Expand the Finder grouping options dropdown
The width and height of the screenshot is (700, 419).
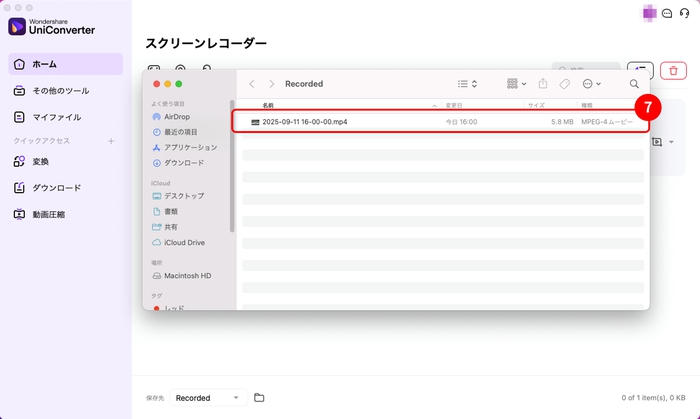pyautogui.click(x=517, y=84)
